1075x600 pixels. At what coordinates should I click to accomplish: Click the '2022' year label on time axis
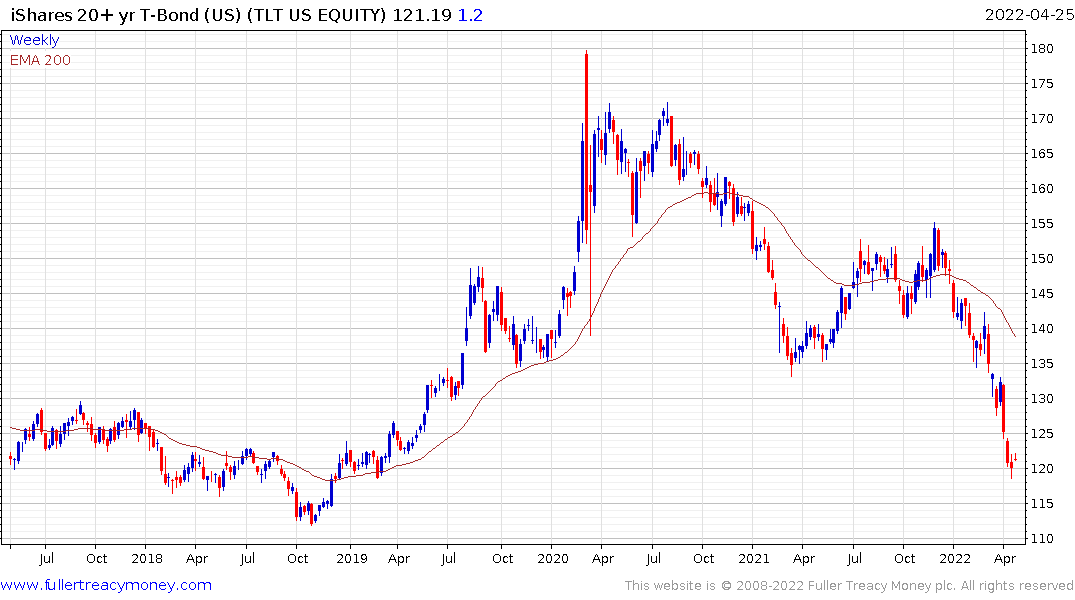point(954,558)
